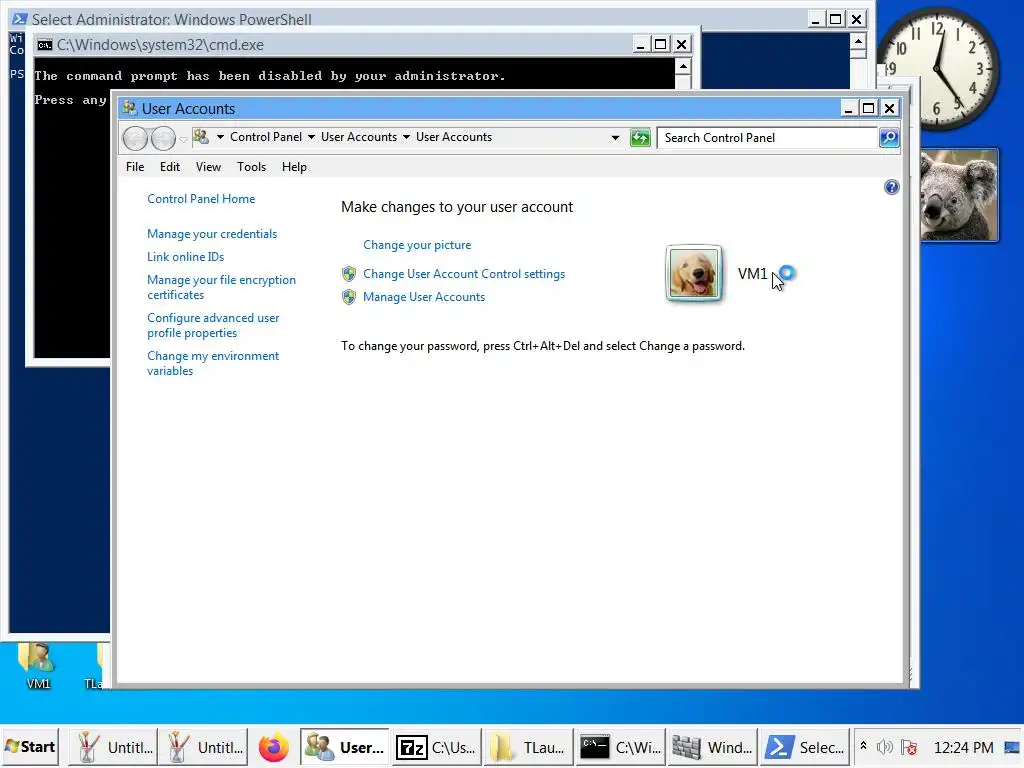Open Change my environment variables
1024x768 pixels.
pos(213,363)
